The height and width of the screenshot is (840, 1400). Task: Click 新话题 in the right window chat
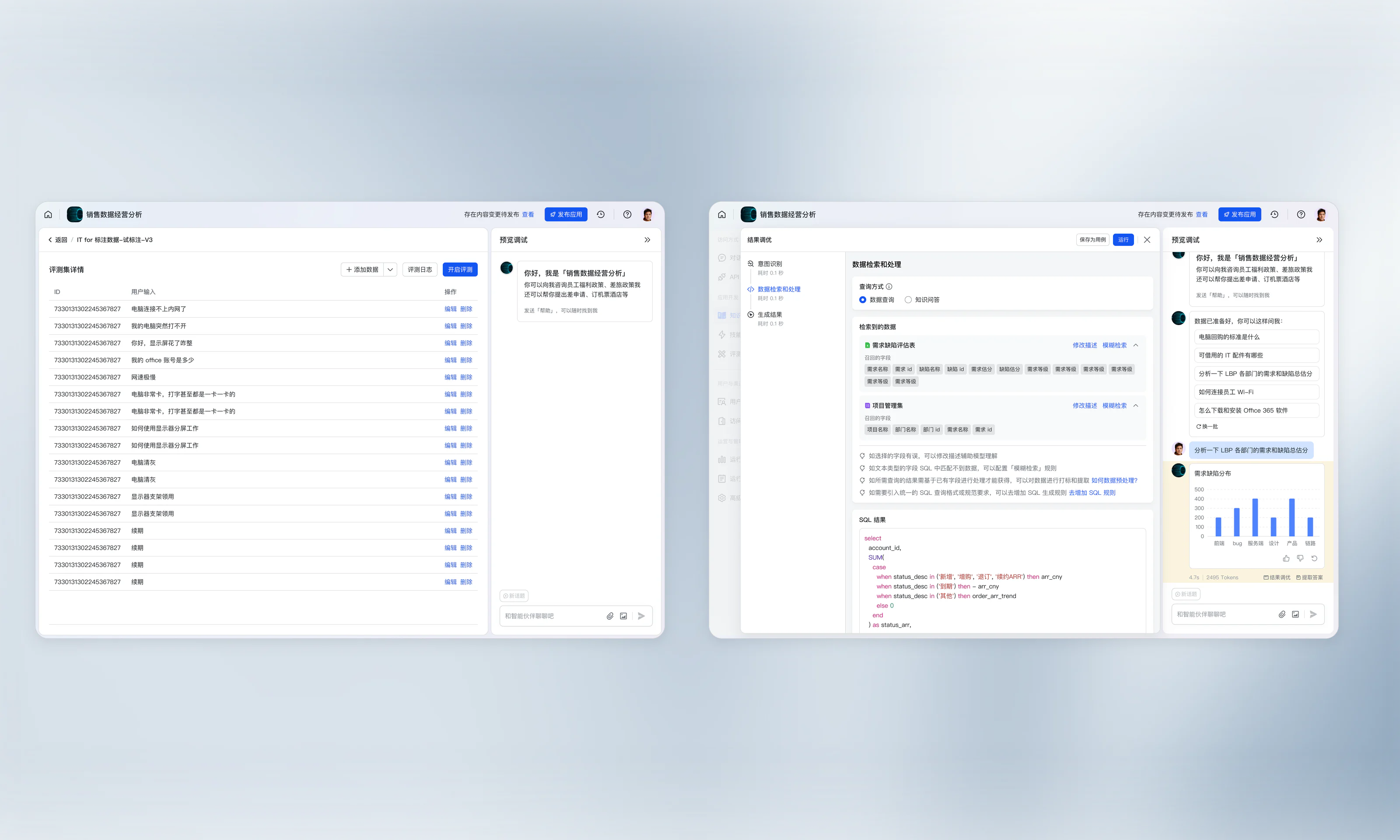[x=1186, y=594]
